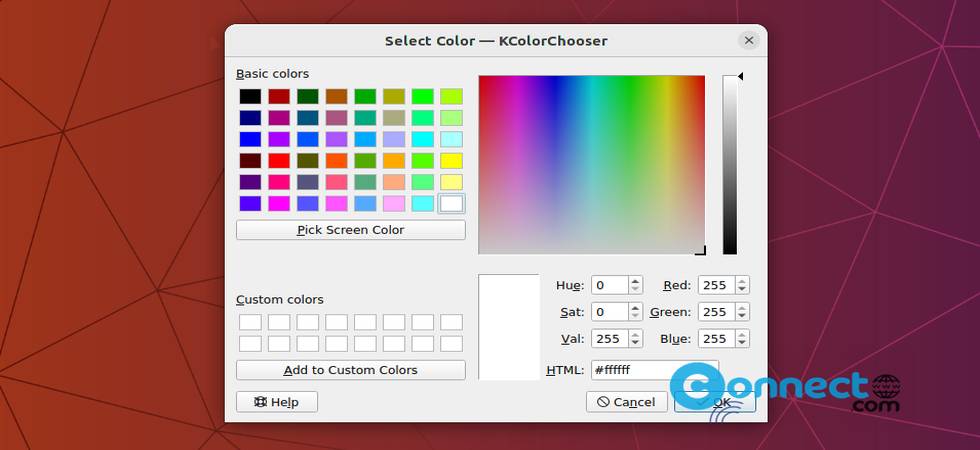Select the white basic color swatch
The height and width of the screenshot is (450, 980).
point(452,203)
